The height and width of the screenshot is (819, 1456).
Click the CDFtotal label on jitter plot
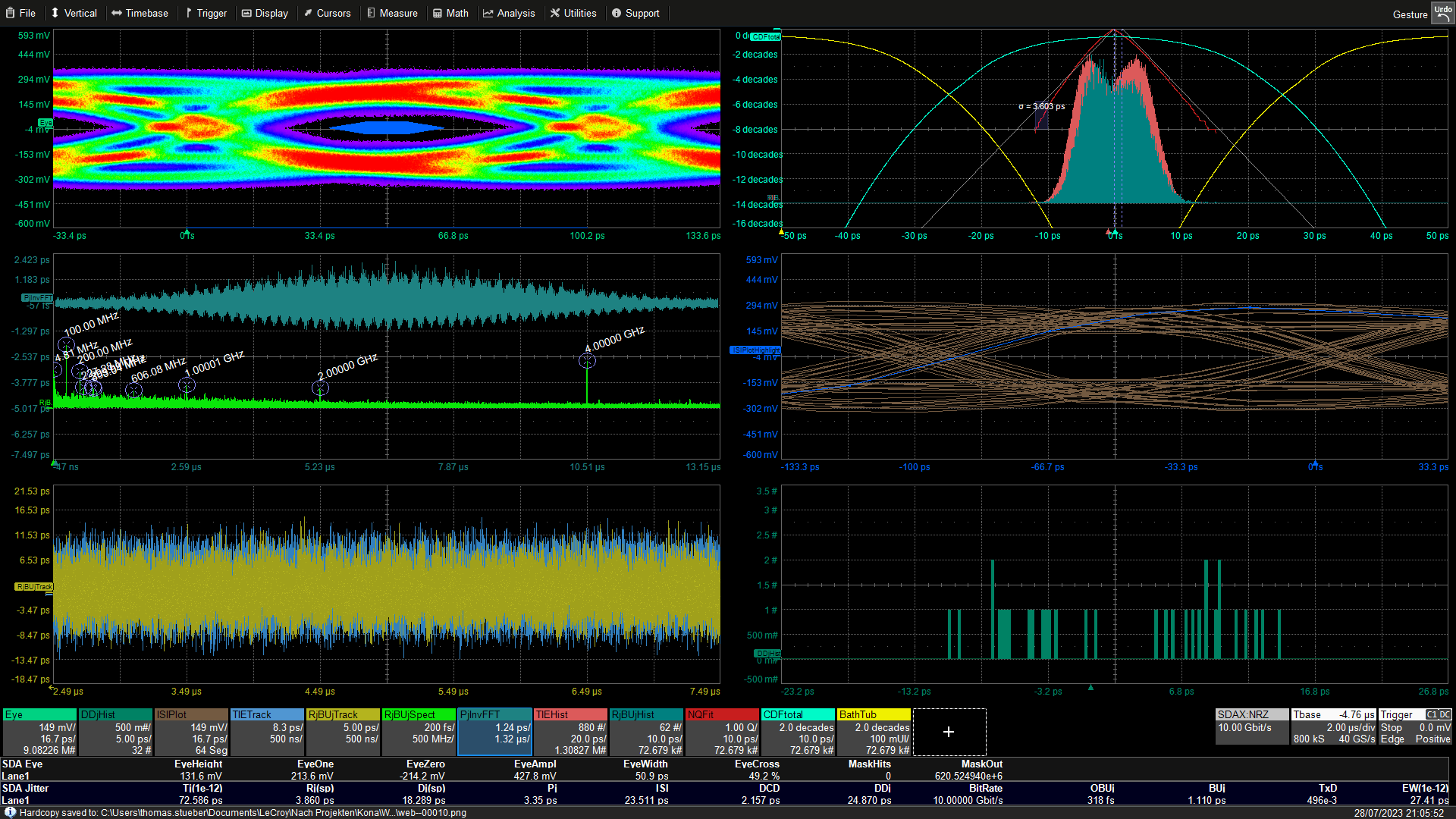(x=766, y=36)
